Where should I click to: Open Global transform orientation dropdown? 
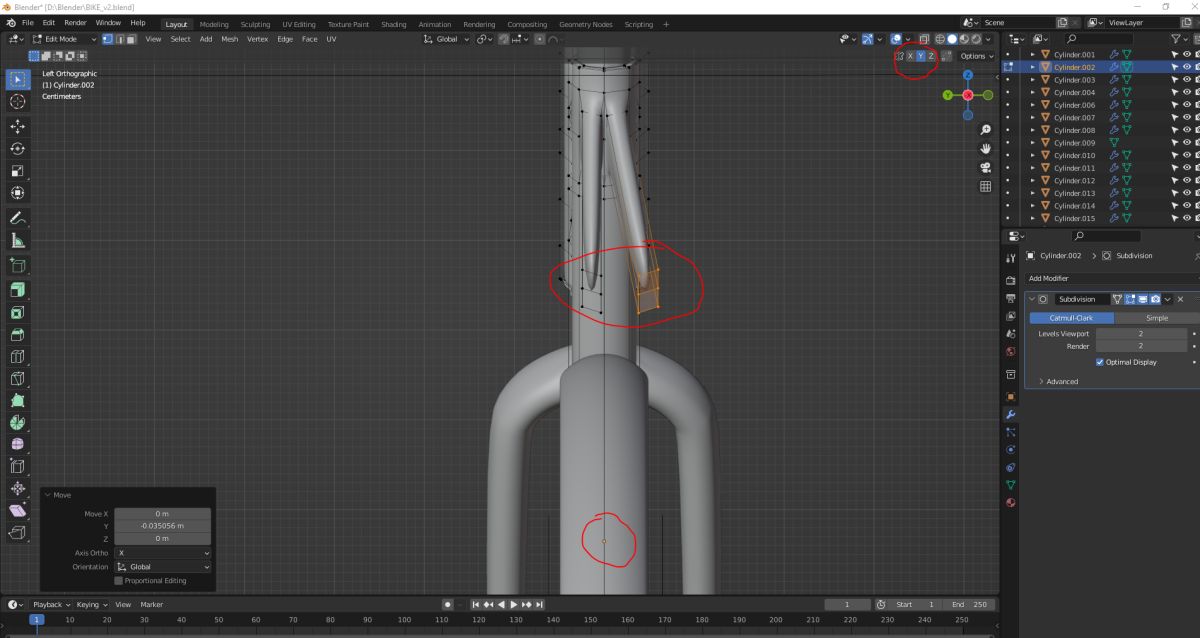(x=446, y=39)
